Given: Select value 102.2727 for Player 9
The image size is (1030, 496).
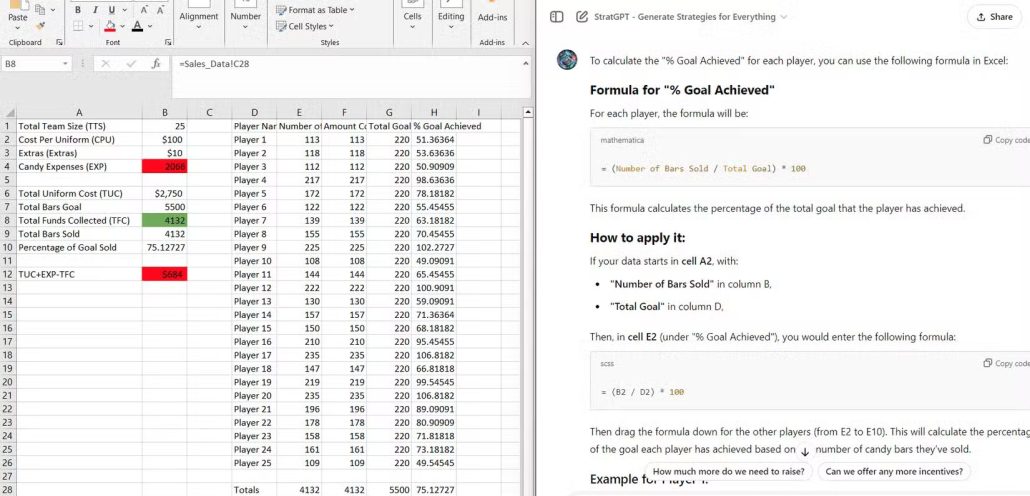Looking at the screenshot, I should [x=434, y=248].
